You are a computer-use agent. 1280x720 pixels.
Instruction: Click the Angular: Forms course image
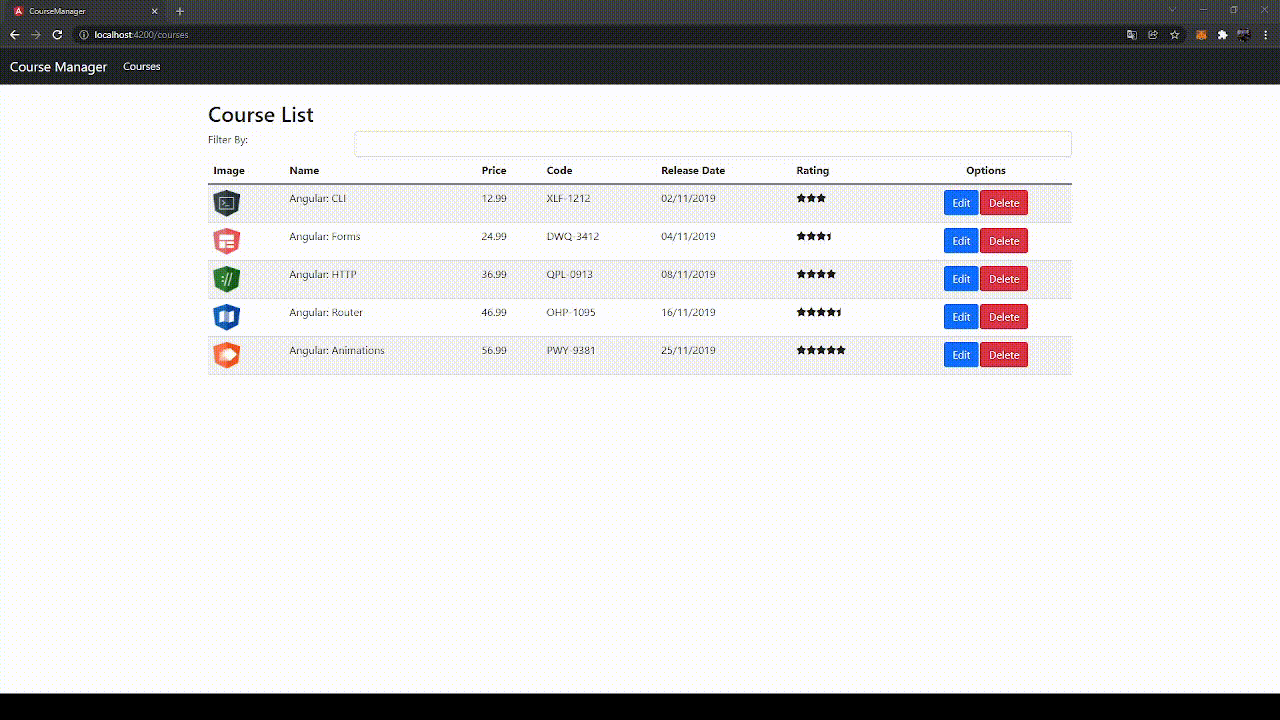point(227,241)
